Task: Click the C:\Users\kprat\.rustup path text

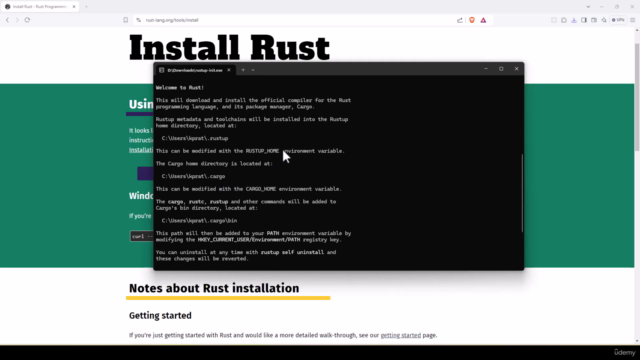Action: [x=195, y=138]
